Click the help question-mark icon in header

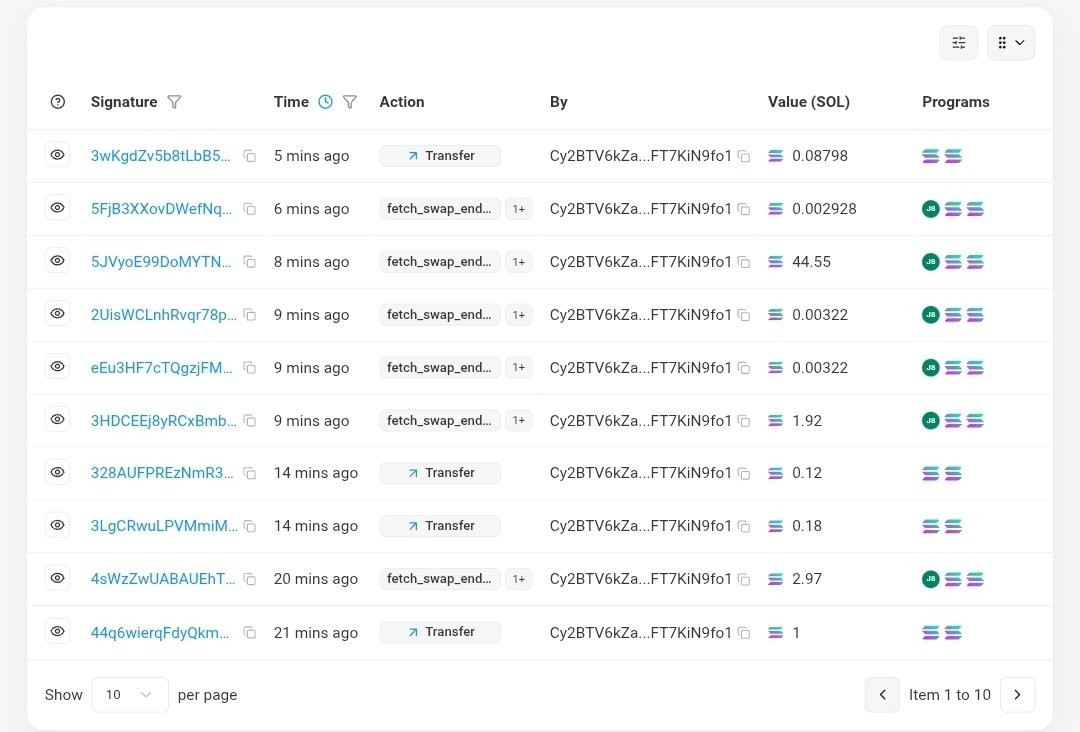(x=58, y=102)
